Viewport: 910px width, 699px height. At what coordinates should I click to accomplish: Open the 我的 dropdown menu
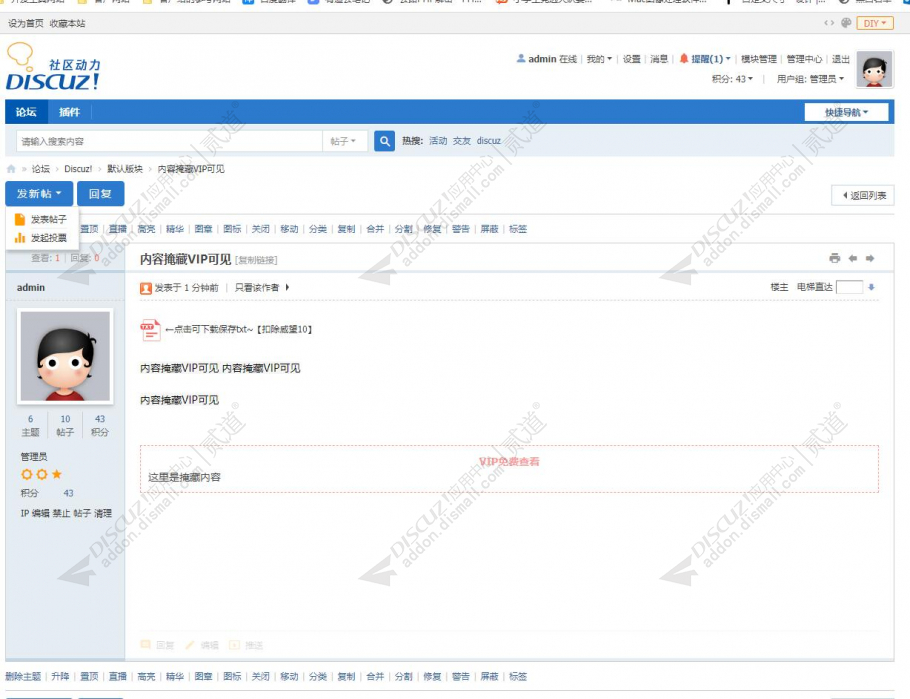coord(599,59)
